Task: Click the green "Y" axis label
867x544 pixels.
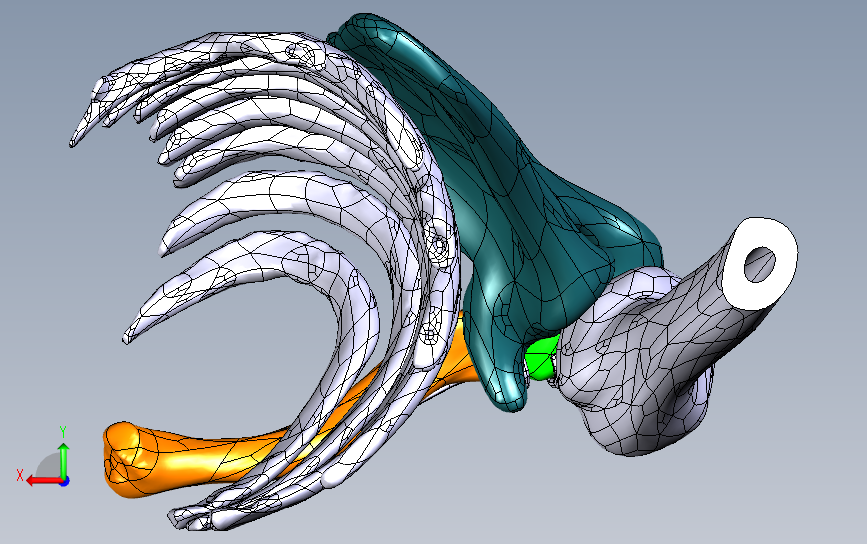Action: 63,432
